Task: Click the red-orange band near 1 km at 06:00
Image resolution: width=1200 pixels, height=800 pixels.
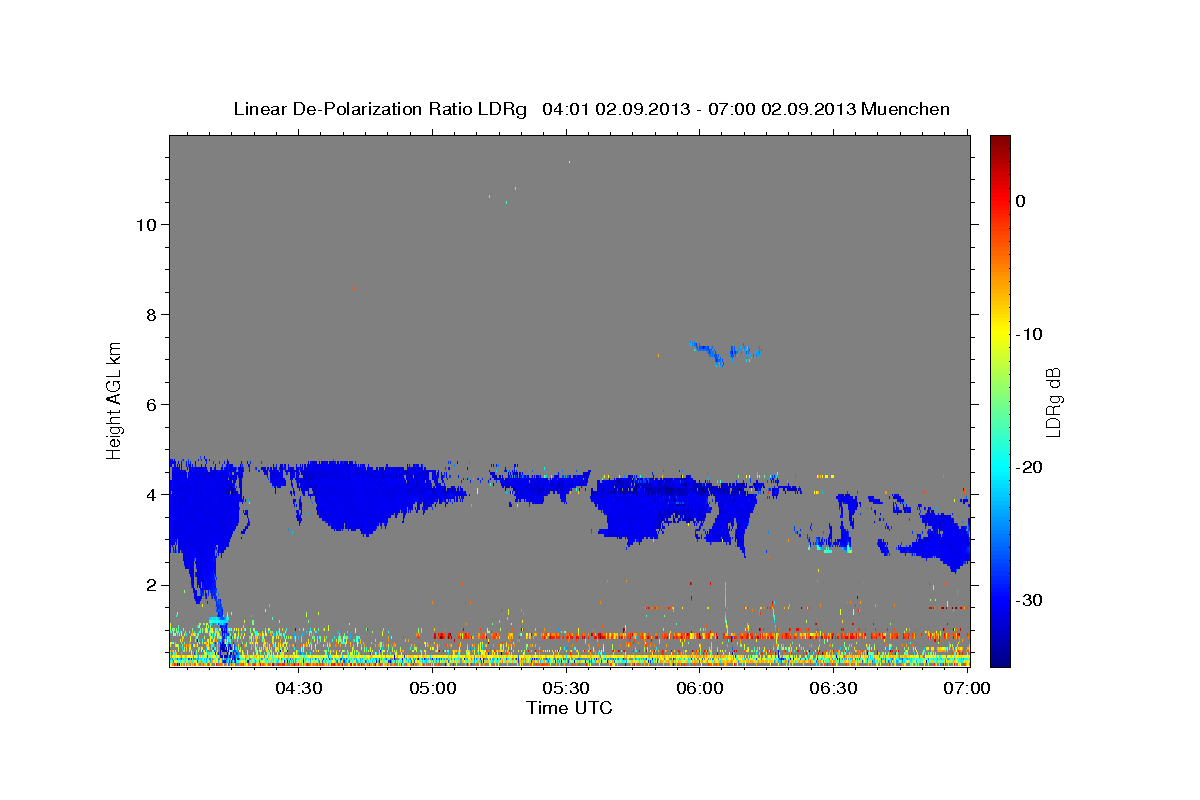Action: pos(700,636)
